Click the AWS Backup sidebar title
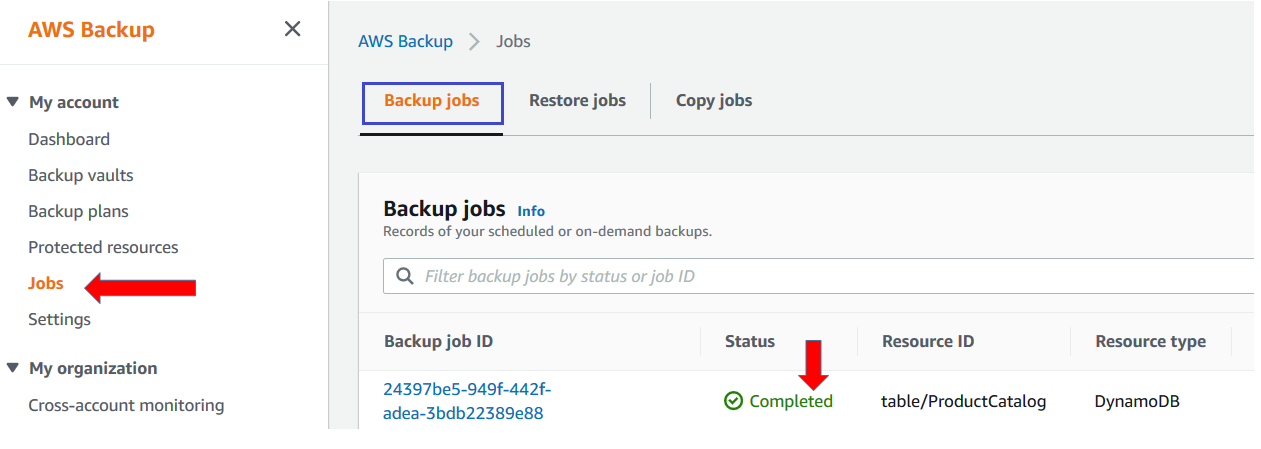This screenshot has width=1261, height=449. tap(91, 30)
